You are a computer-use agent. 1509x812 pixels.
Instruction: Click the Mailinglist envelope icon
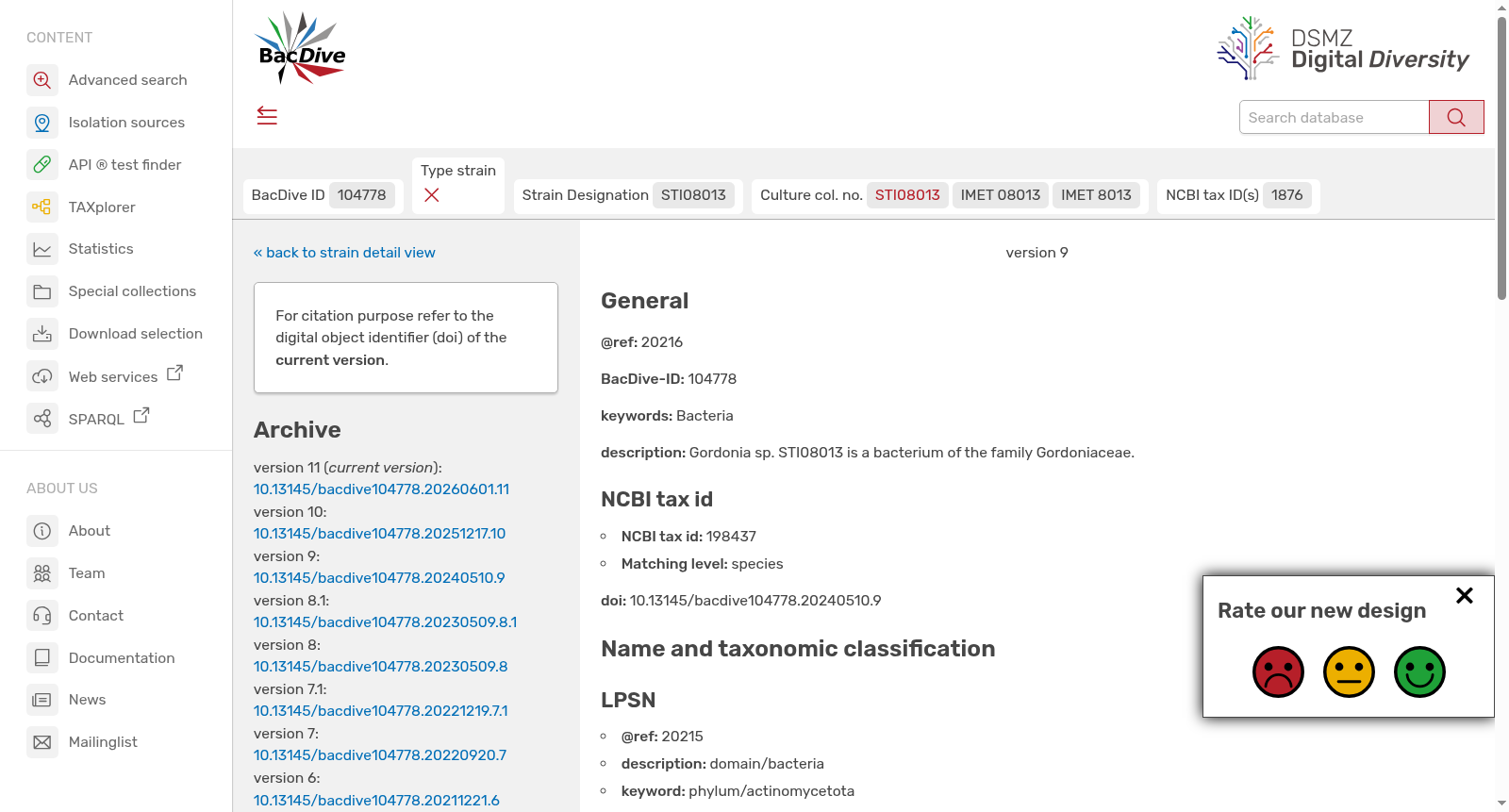pos(42,742)
